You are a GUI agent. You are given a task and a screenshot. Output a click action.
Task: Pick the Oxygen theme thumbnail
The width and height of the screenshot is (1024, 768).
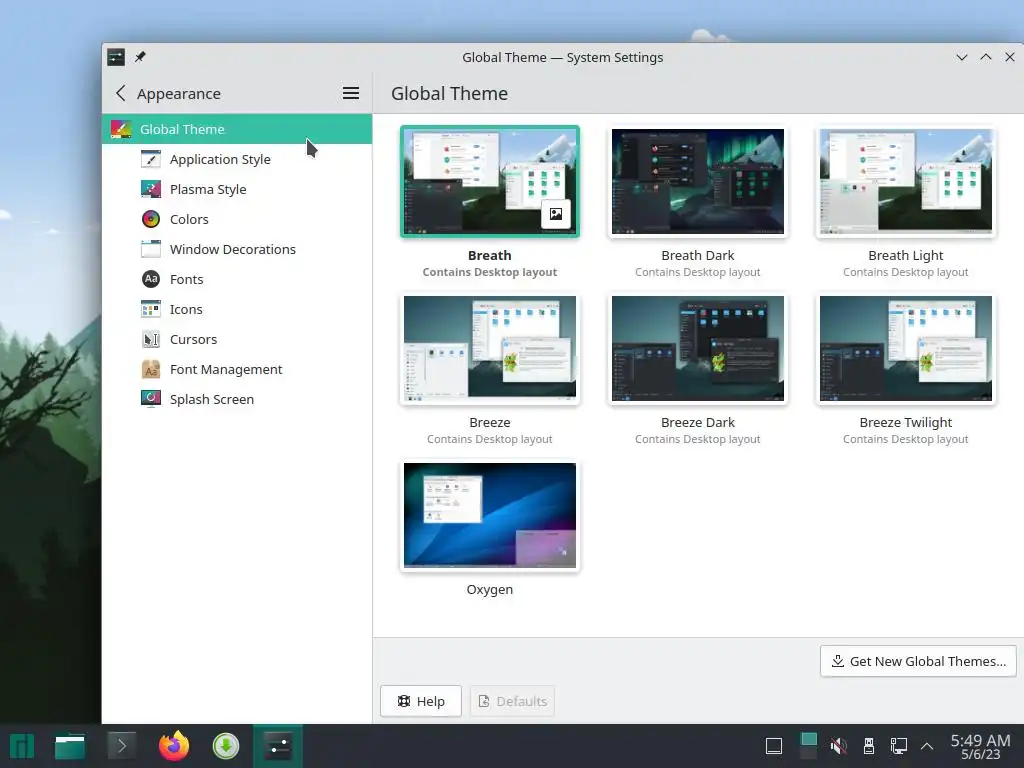pos(490,516)
